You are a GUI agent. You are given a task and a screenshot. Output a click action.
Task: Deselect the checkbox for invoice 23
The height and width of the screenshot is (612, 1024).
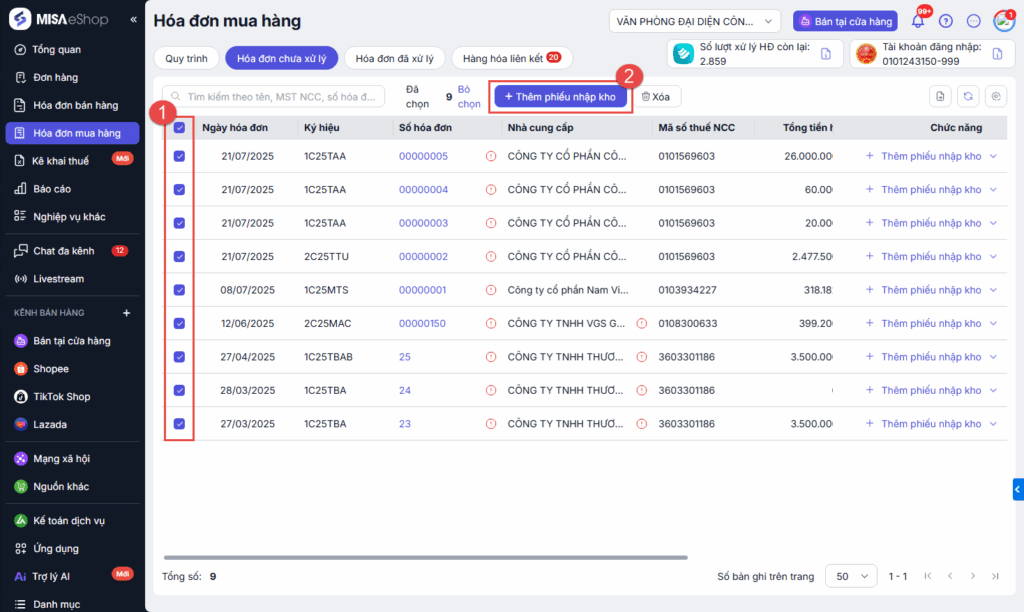pyautogui.click(x=179, y=424)
